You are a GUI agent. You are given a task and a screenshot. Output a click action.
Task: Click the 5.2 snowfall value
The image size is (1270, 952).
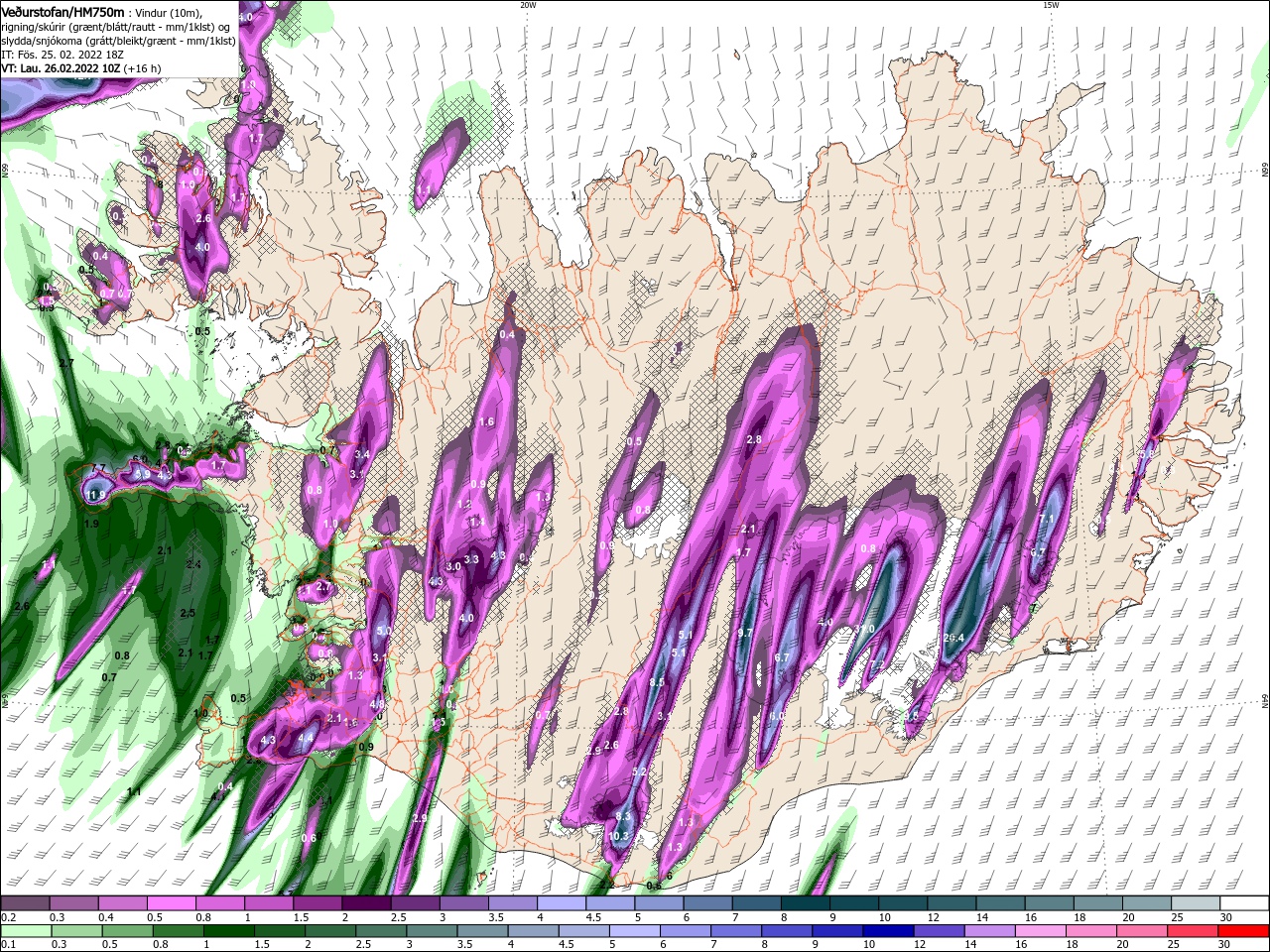click(x=639, y=772)
